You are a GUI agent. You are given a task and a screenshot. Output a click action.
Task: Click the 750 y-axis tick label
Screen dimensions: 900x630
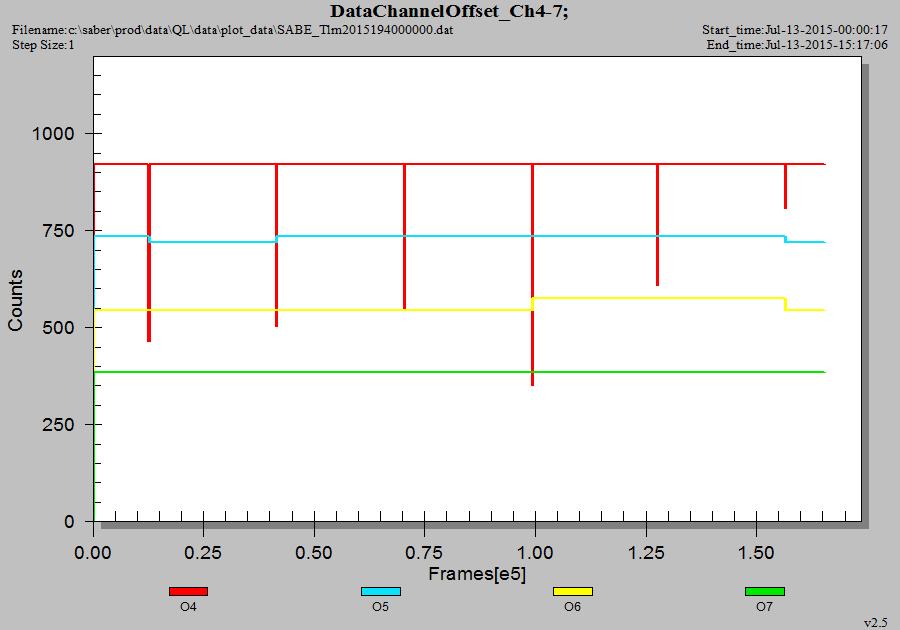[x=59, y=231]
